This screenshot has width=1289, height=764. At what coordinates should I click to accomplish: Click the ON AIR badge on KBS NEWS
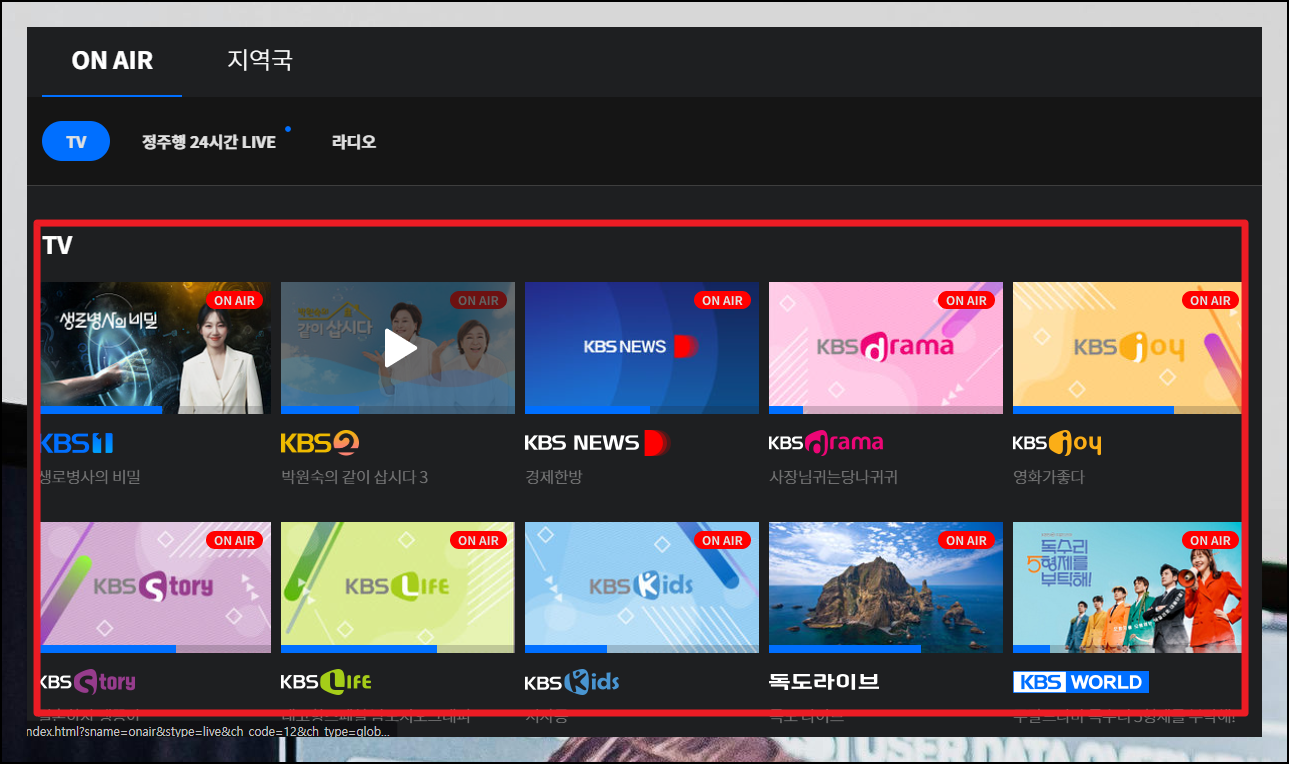tap(723, 300)
